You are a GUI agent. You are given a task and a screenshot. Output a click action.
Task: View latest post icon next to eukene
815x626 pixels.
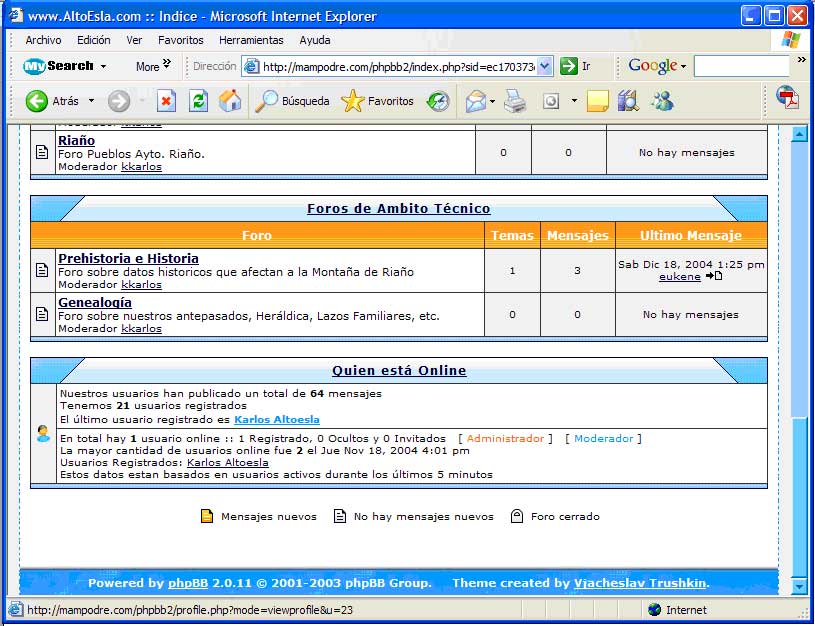tap(714, 276)
